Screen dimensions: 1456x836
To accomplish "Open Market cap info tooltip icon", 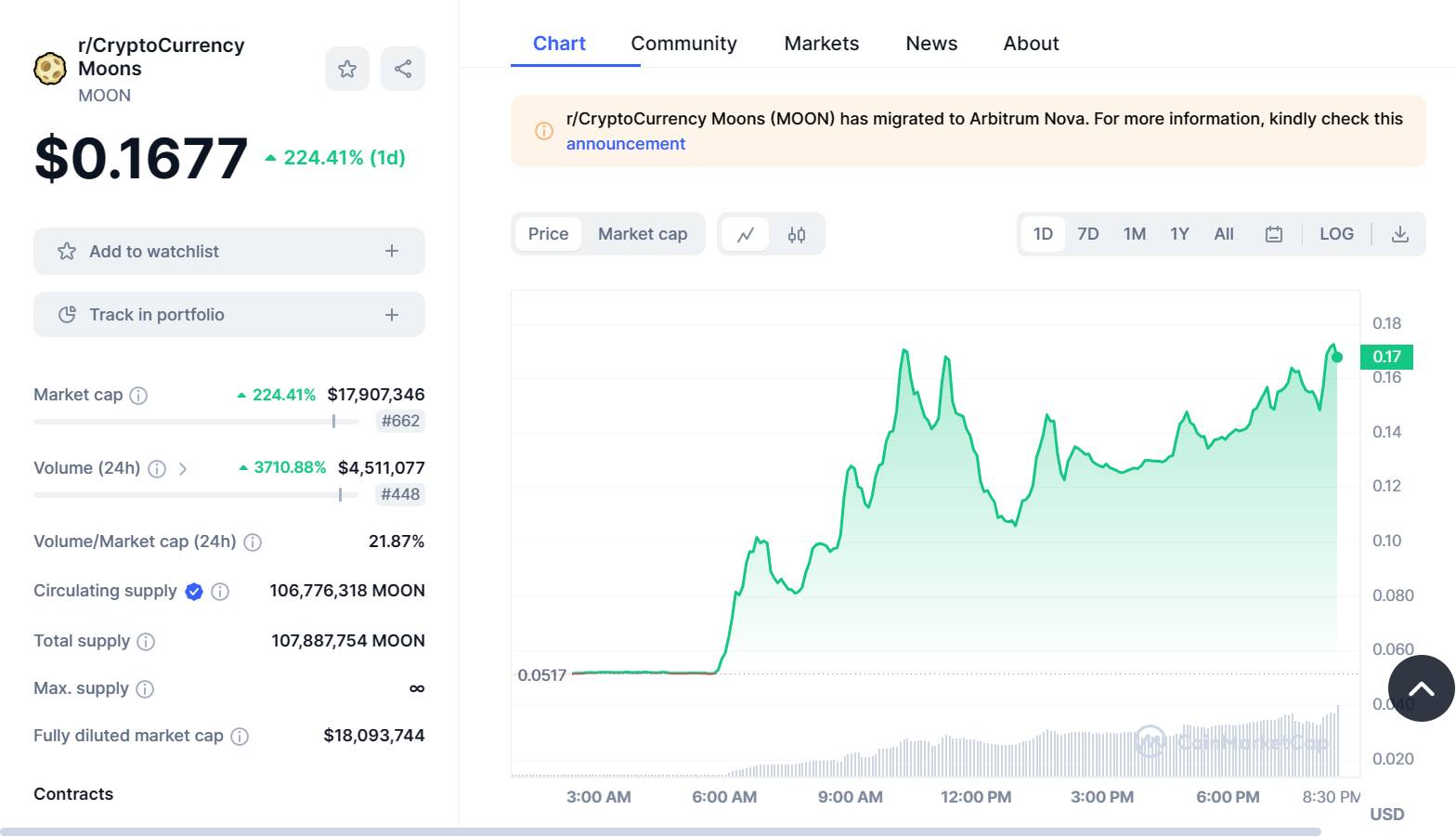I will coord(138,396).
